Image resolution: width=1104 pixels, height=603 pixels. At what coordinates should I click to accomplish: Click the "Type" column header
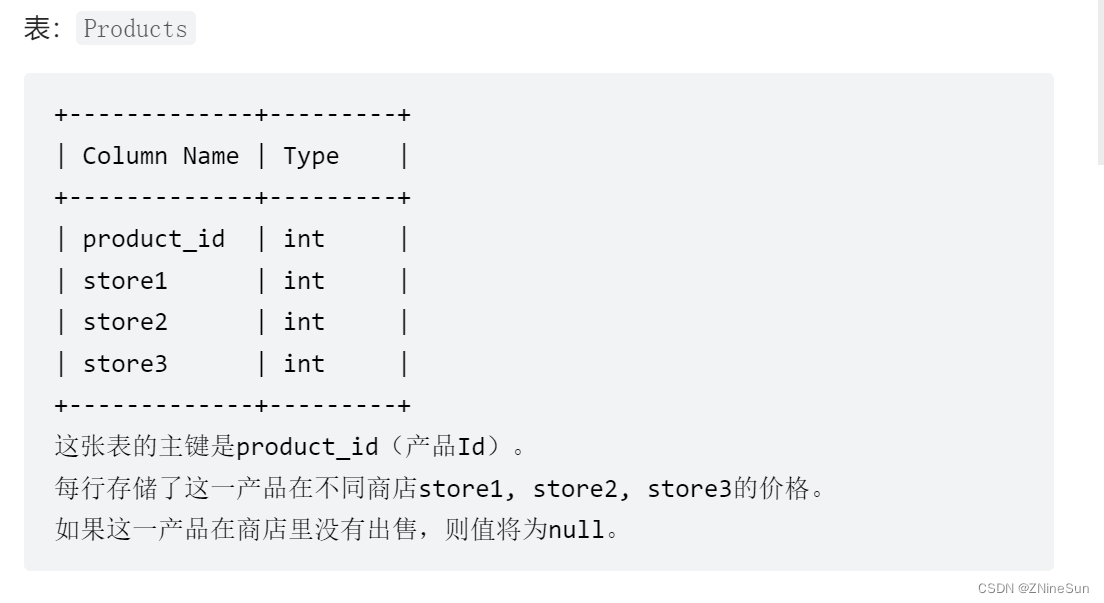tap(311, 156)
